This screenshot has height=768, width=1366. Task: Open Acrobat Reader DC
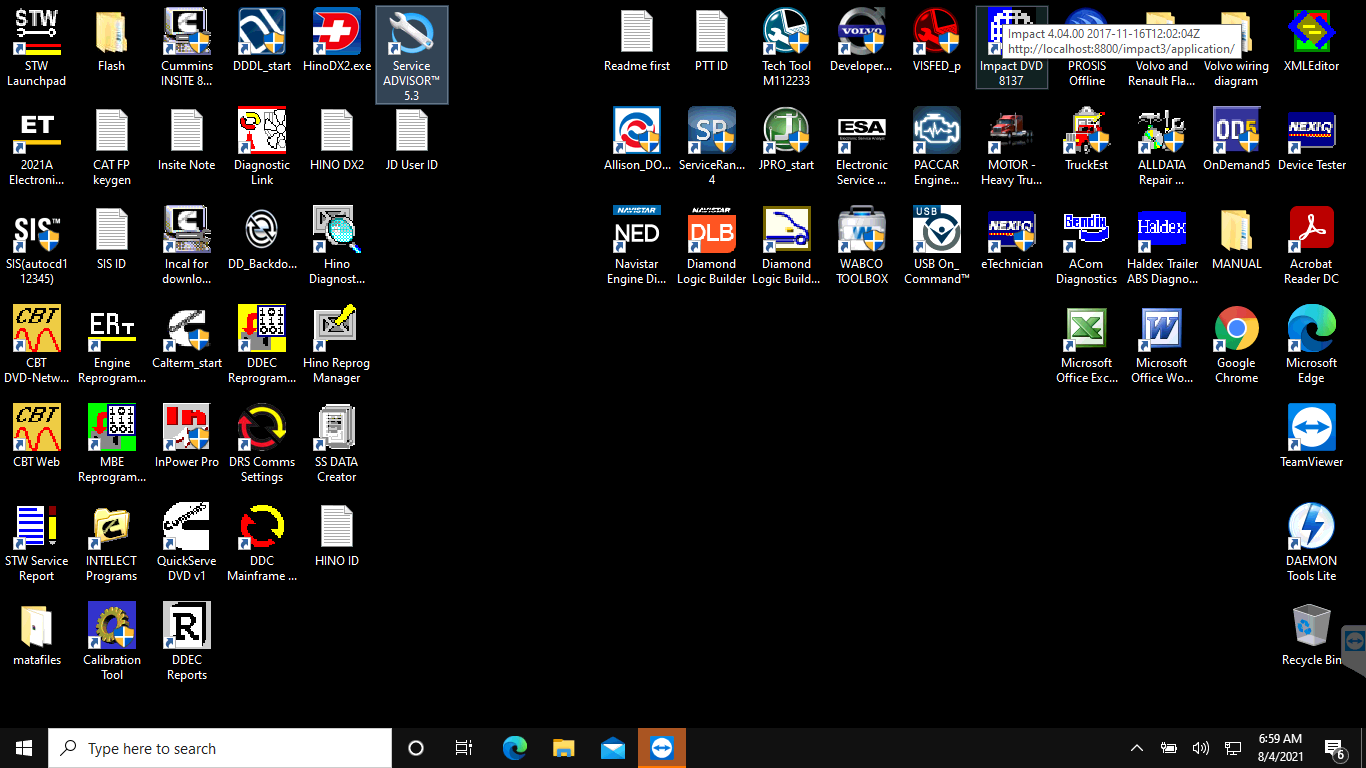tap(1311, 245)
